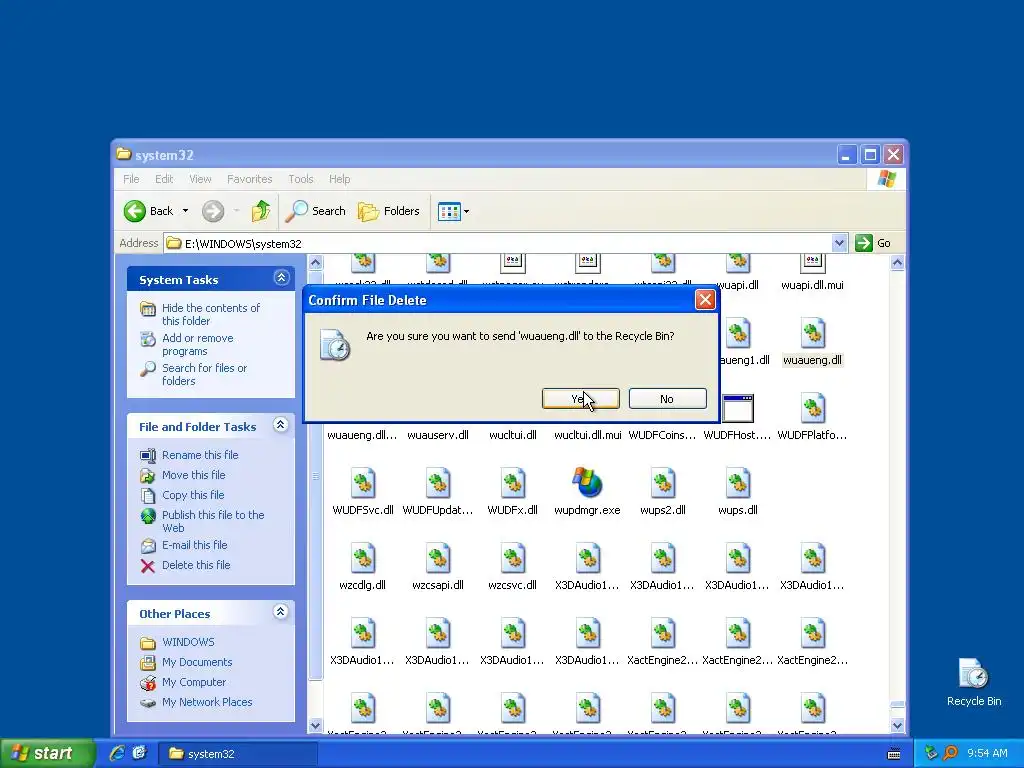
Task: Expand the address bar dropdown
Action: click(839, 244)
